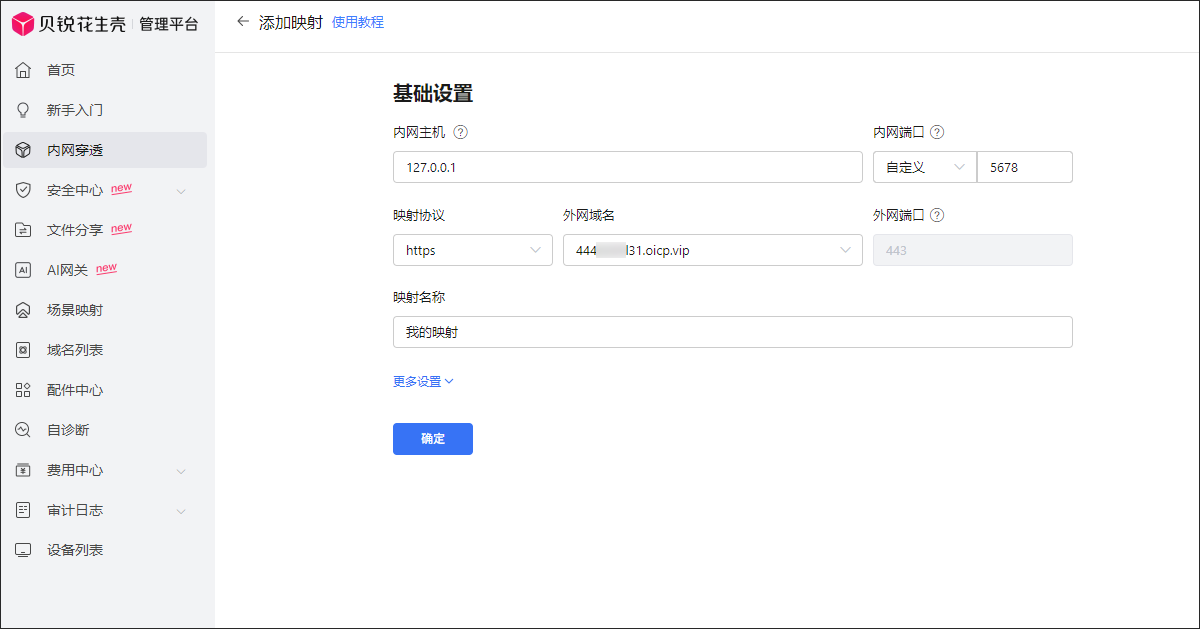
Task: Expand 更多设置 options
Action: (x=423, y=381)
